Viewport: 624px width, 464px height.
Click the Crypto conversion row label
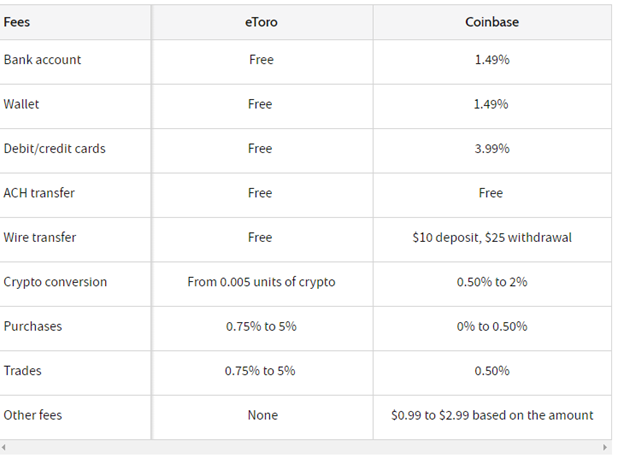click(x=55, y=282)
